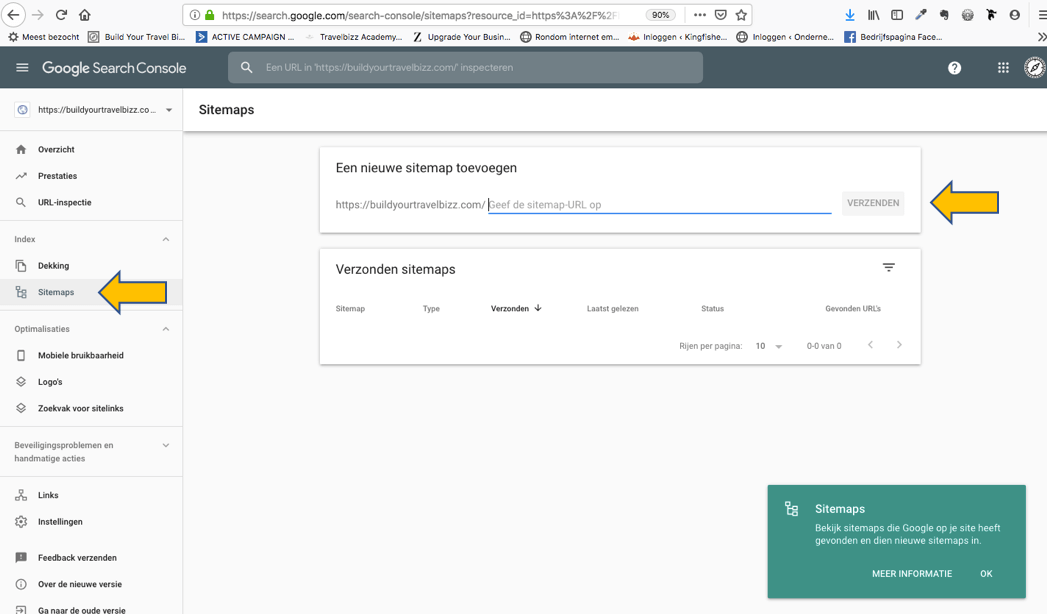This screenshot has height=614, width=1047.
Task: Open the browser library icon
Action: [x=873, y=15]
